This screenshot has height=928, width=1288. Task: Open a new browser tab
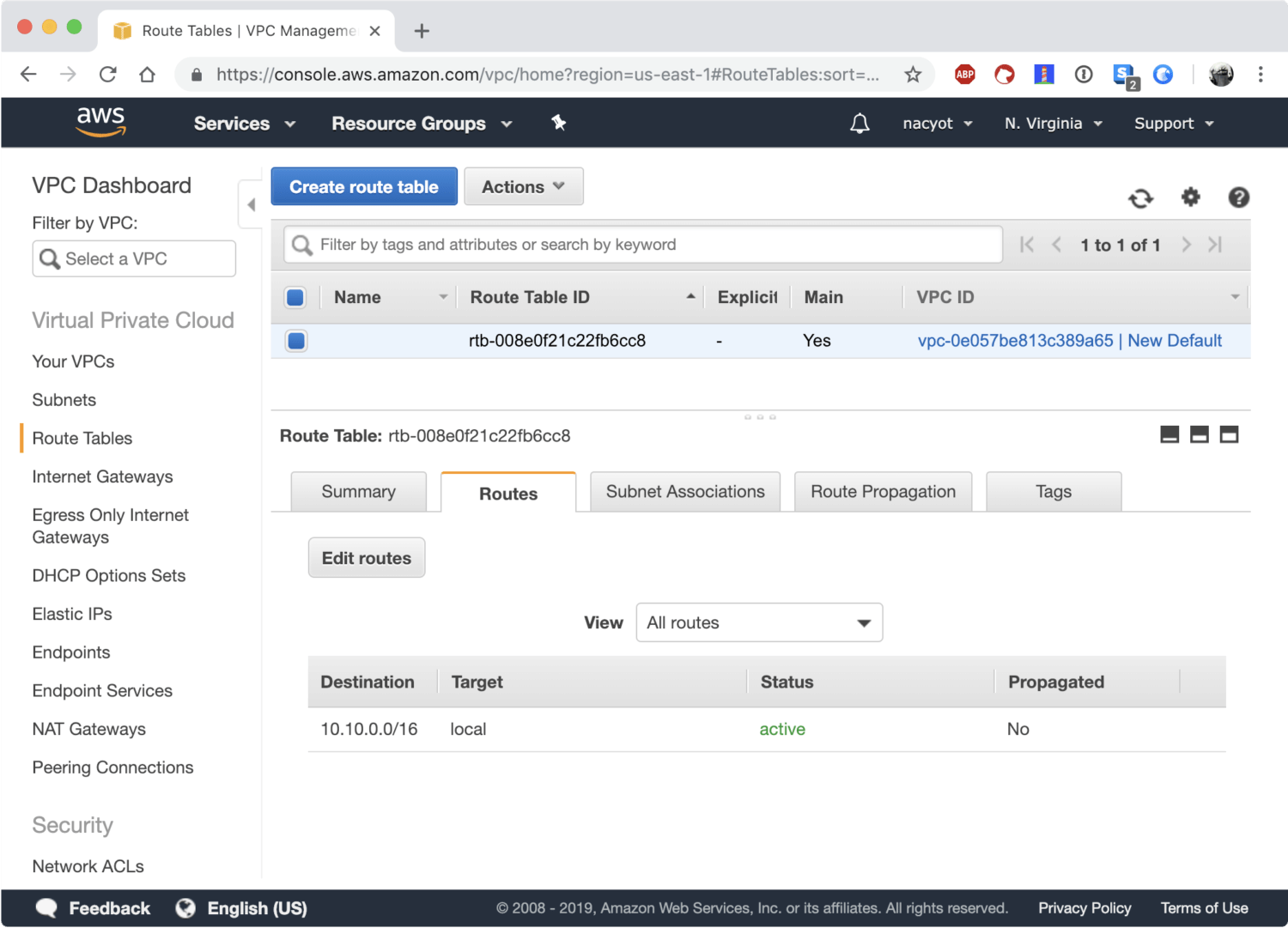tap(422, 31)
